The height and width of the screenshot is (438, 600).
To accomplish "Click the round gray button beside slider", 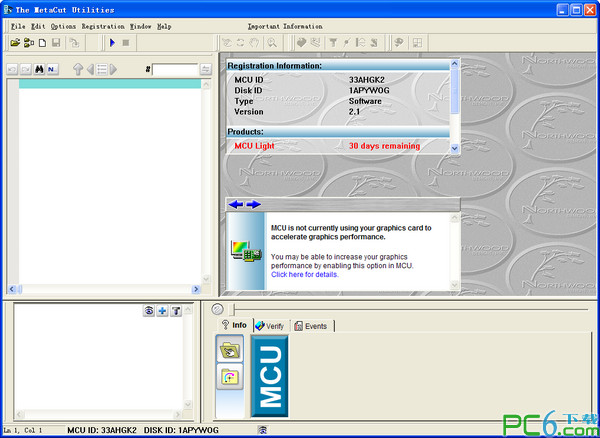I will coord(217,309).
